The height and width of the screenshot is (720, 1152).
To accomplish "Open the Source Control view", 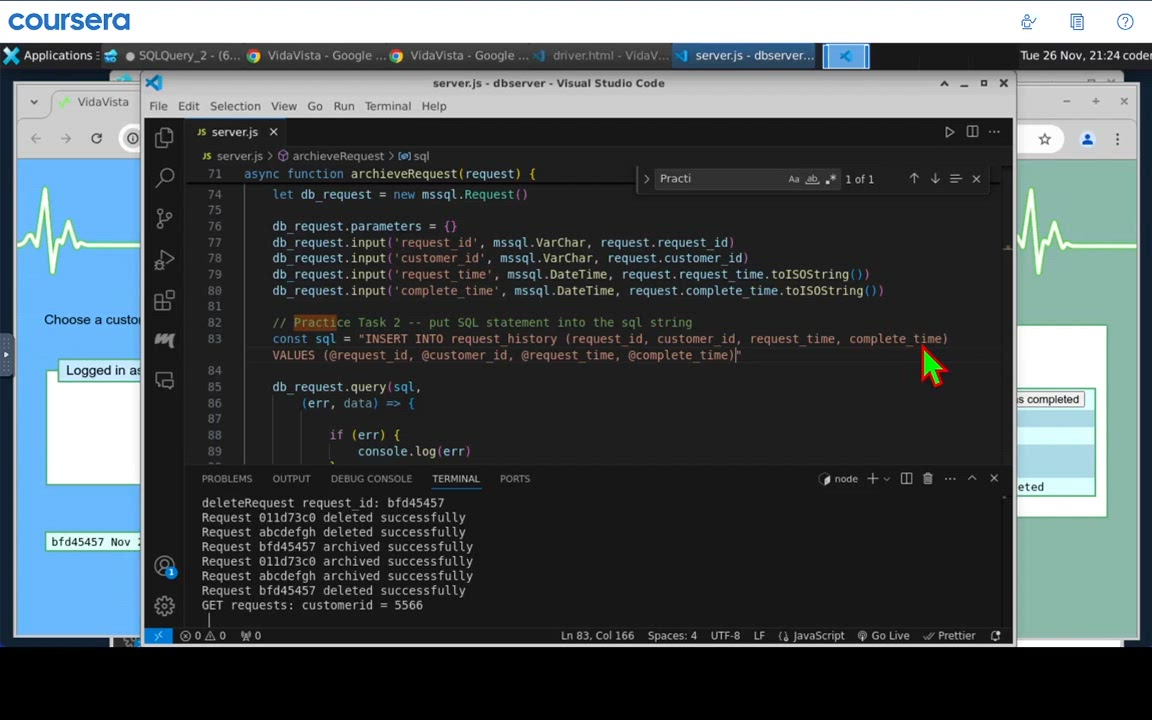I will (165, 219).
